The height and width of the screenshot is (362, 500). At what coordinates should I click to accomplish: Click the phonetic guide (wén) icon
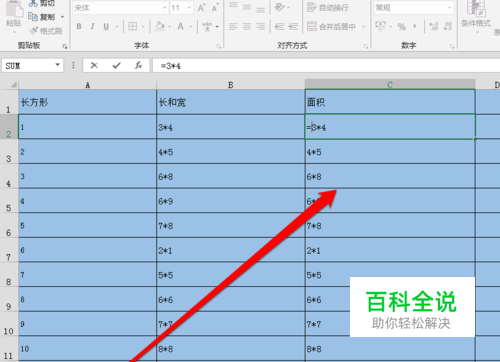click(x=207, y=26)
